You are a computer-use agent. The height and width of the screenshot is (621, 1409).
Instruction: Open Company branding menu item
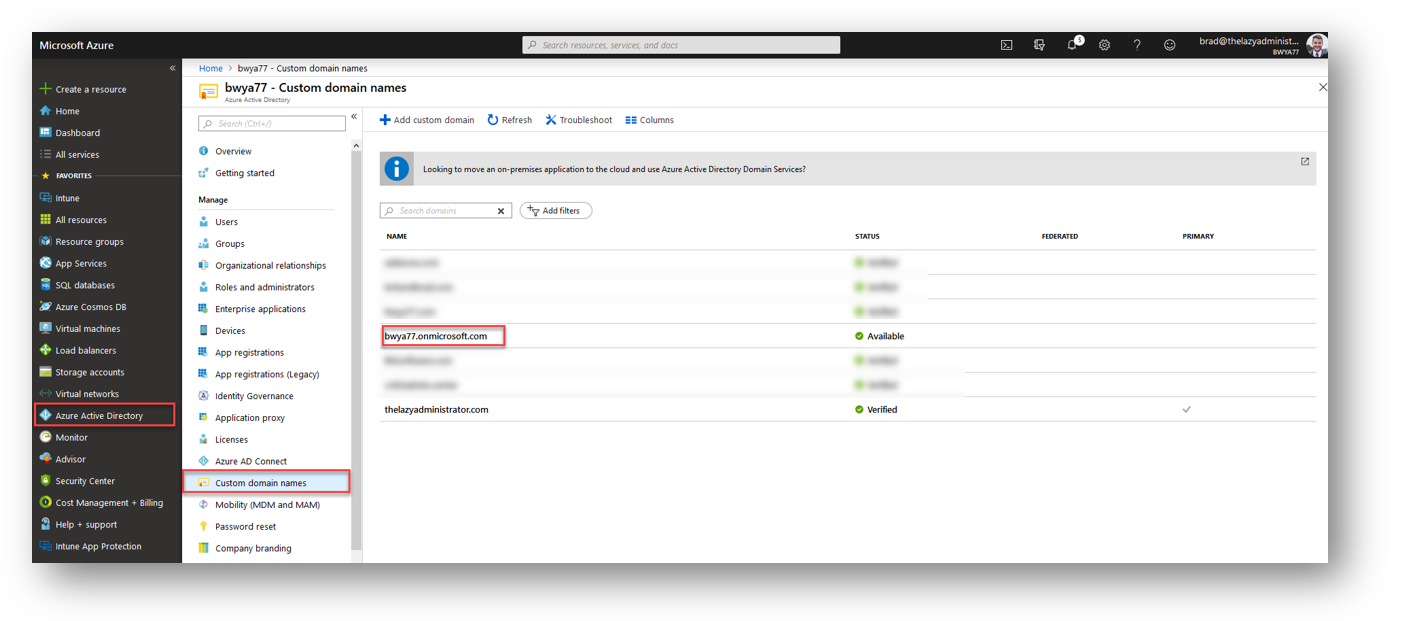pyautogui.click(x=253, y=549)
